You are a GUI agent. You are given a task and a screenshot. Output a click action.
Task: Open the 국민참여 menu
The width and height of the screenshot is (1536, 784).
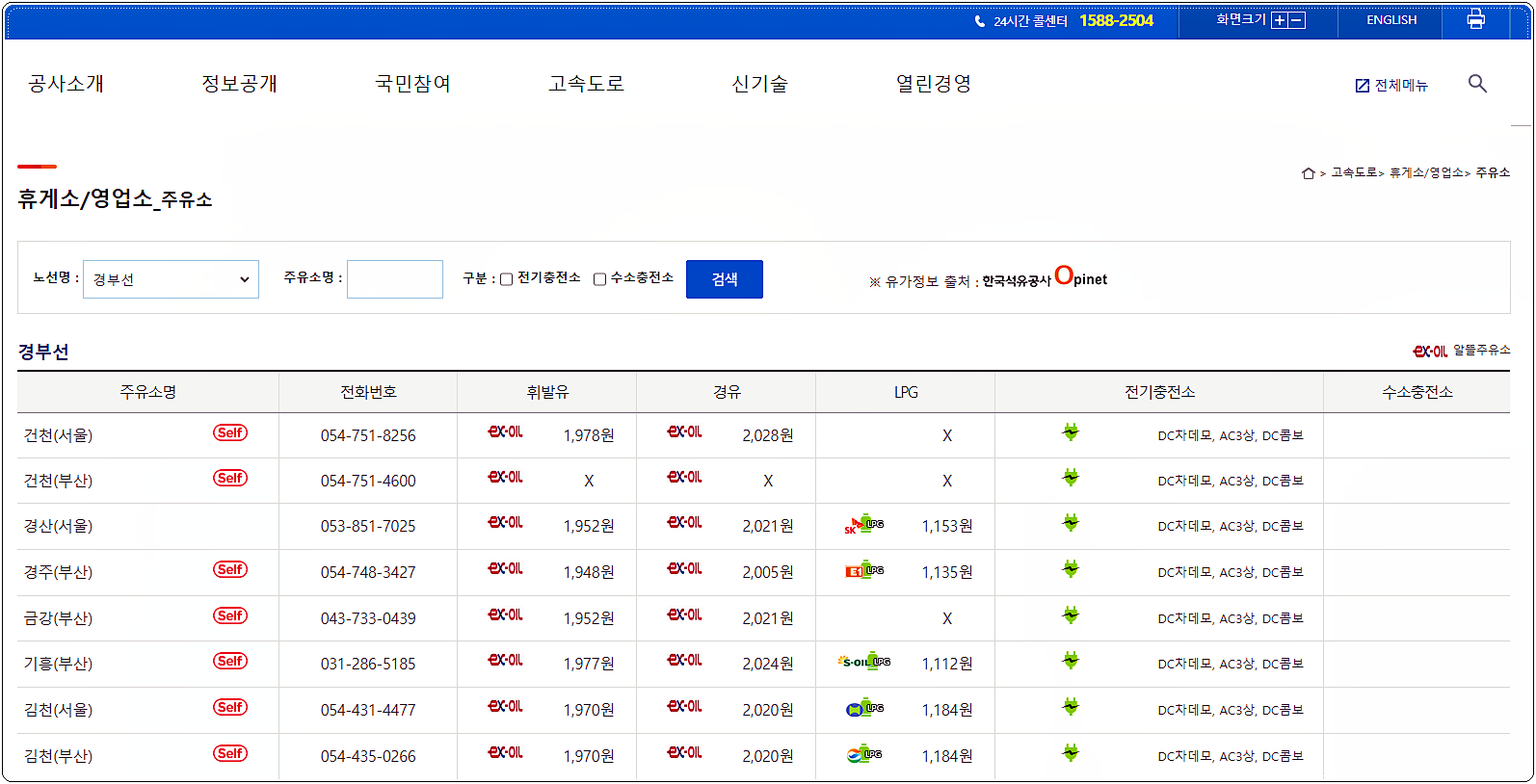click(412, 84)
